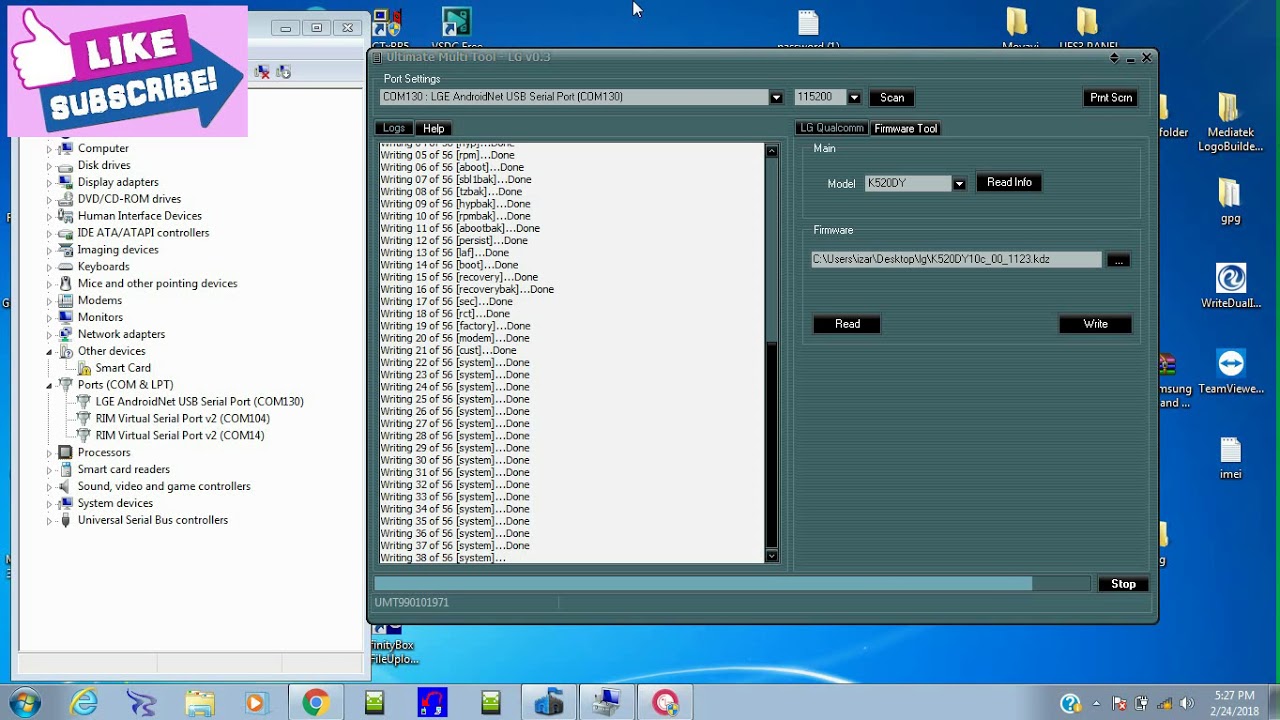Image resolution: width=1280 pixels, height=720 pixels.
Task: Show hidden icons in the system tray
Action: [x=1097, y=703]
